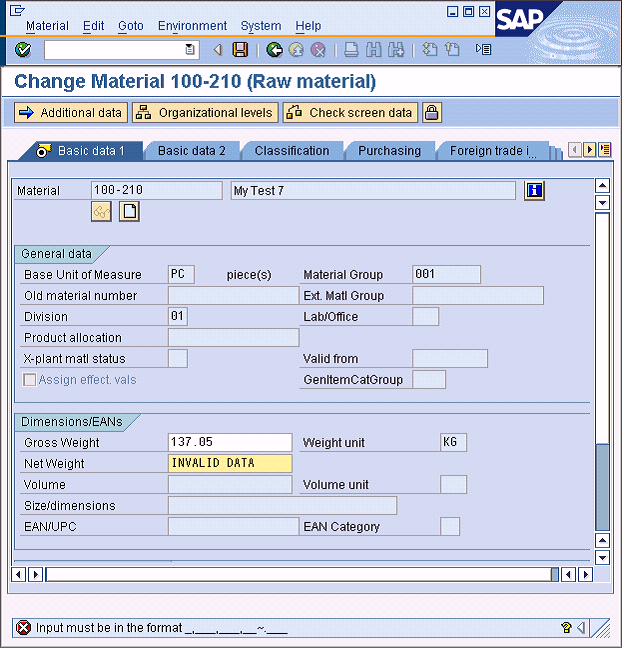
Task: Click the red error icon in status bar
Action: pyautogui.click(x=23, y=628)
